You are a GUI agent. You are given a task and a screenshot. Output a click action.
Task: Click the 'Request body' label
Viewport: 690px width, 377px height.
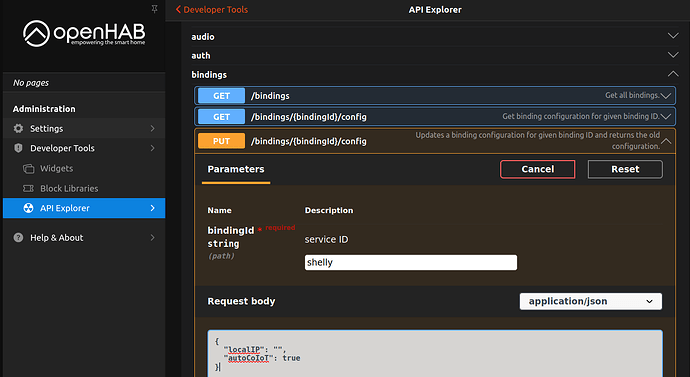(241, 301)
